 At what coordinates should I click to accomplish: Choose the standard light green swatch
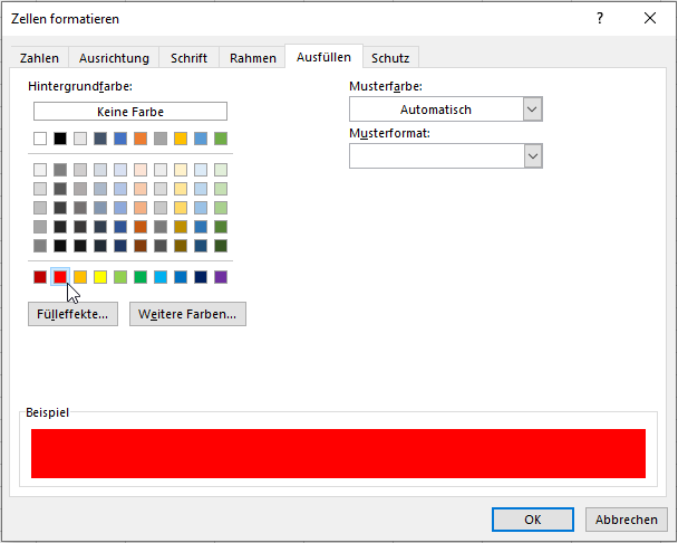pyautogui.click(x=120, y=277)
